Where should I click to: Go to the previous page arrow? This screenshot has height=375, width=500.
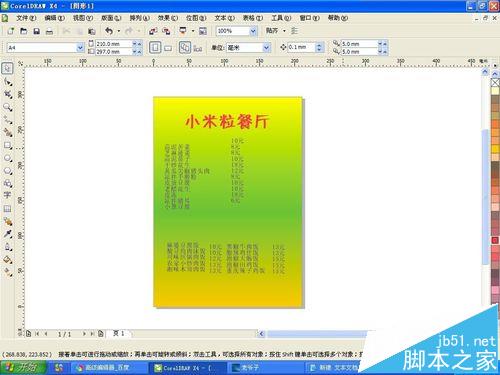46,333
